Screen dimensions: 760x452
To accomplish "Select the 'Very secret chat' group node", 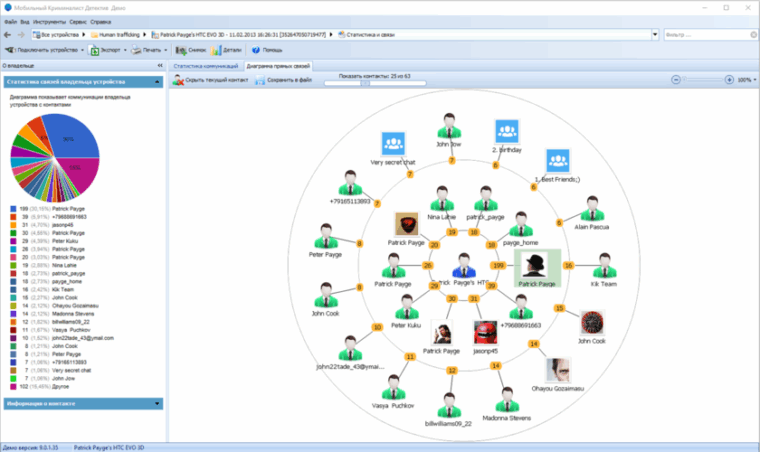I will point(394,144).
